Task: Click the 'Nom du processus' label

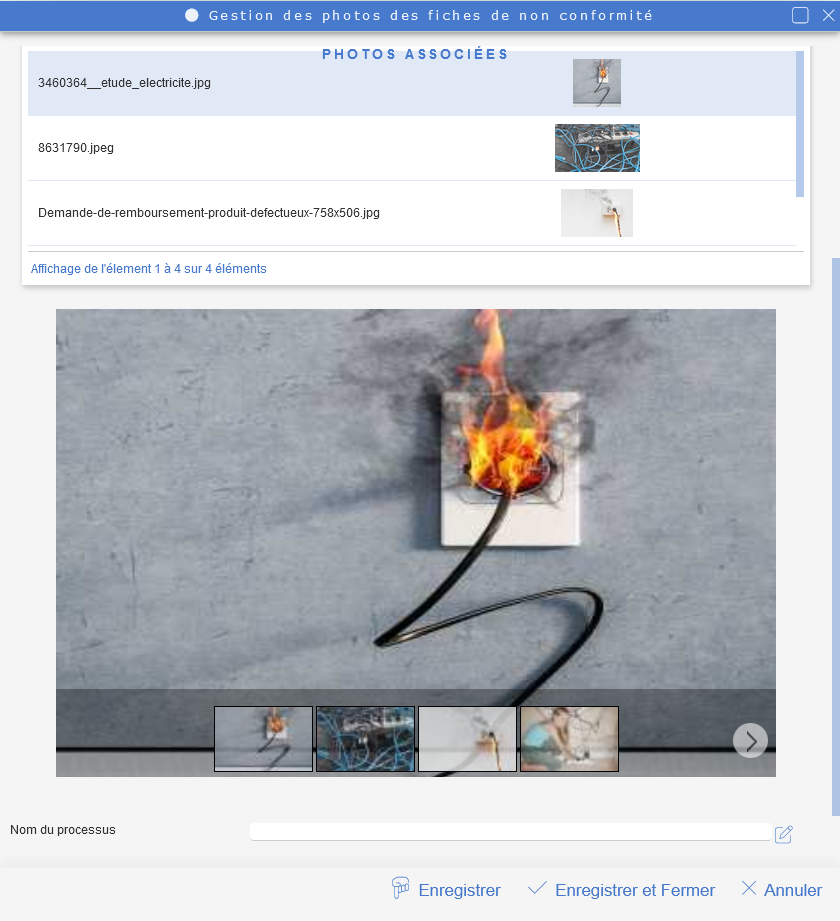Action: (63, 830)
